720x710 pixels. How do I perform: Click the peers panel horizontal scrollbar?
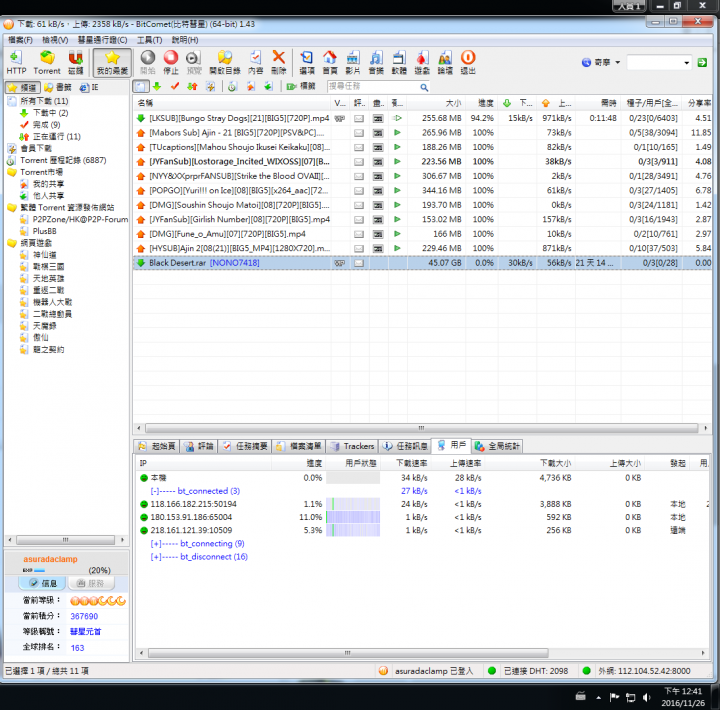348,653
